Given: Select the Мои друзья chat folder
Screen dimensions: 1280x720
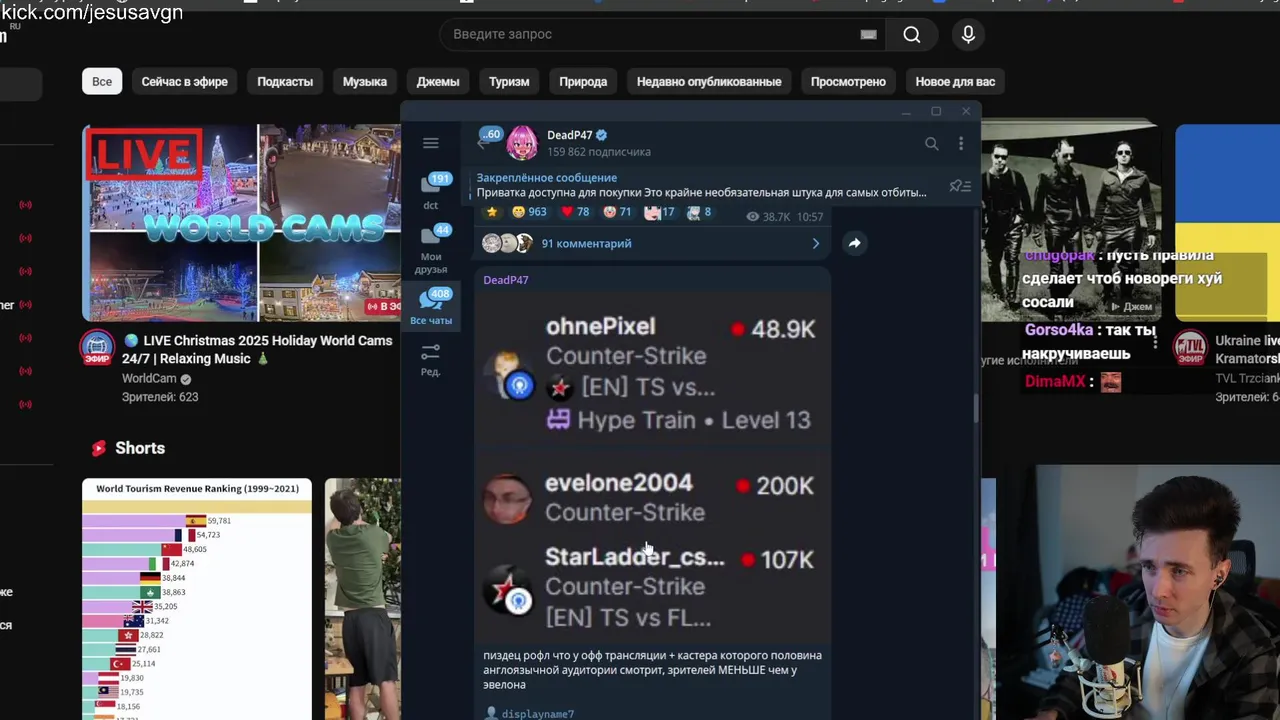Looking at the screenshot, I should [x=431, y=249].
